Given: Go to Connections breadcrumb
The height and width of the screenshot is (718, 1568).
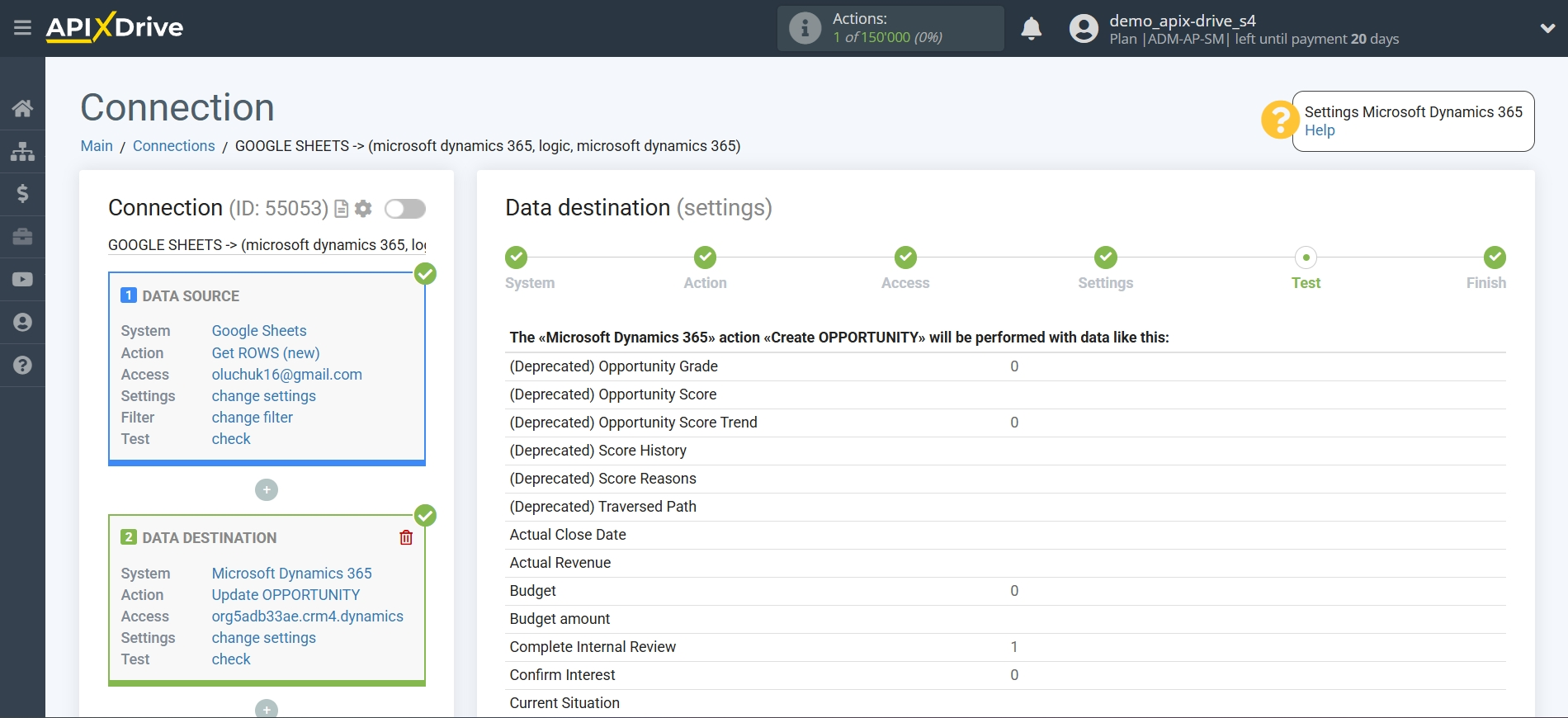Looking at the screenshot, I should 173,146.
